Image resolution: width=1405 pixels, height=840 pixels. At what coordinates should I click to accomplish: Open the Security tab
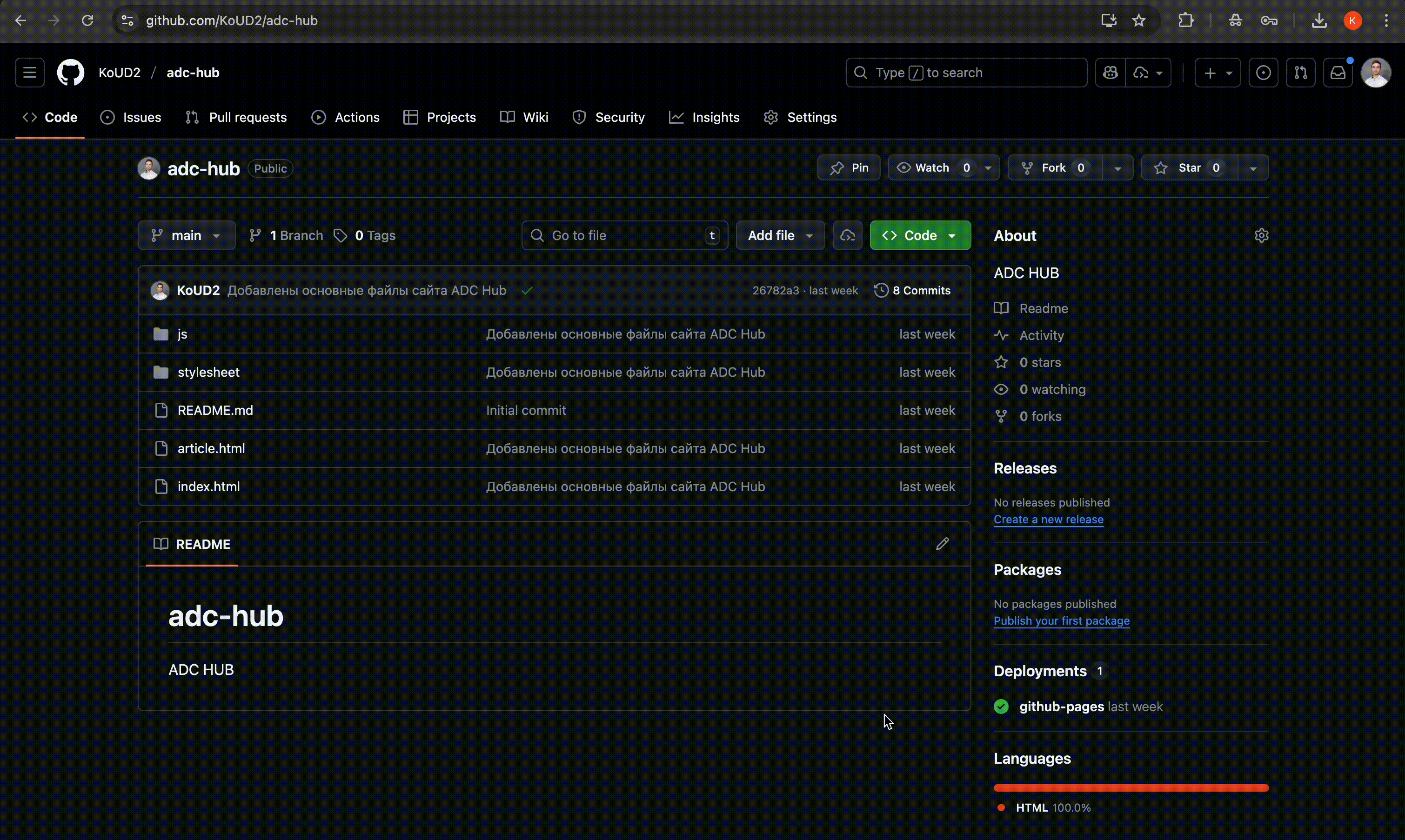pyautogui.click(x=609, y=117)
